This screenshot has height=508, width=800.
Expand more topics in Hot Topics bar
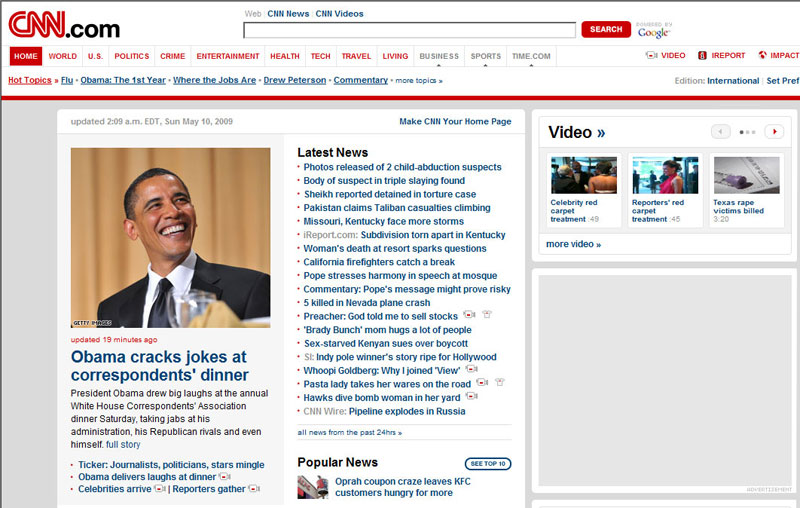tap(418, 81)
